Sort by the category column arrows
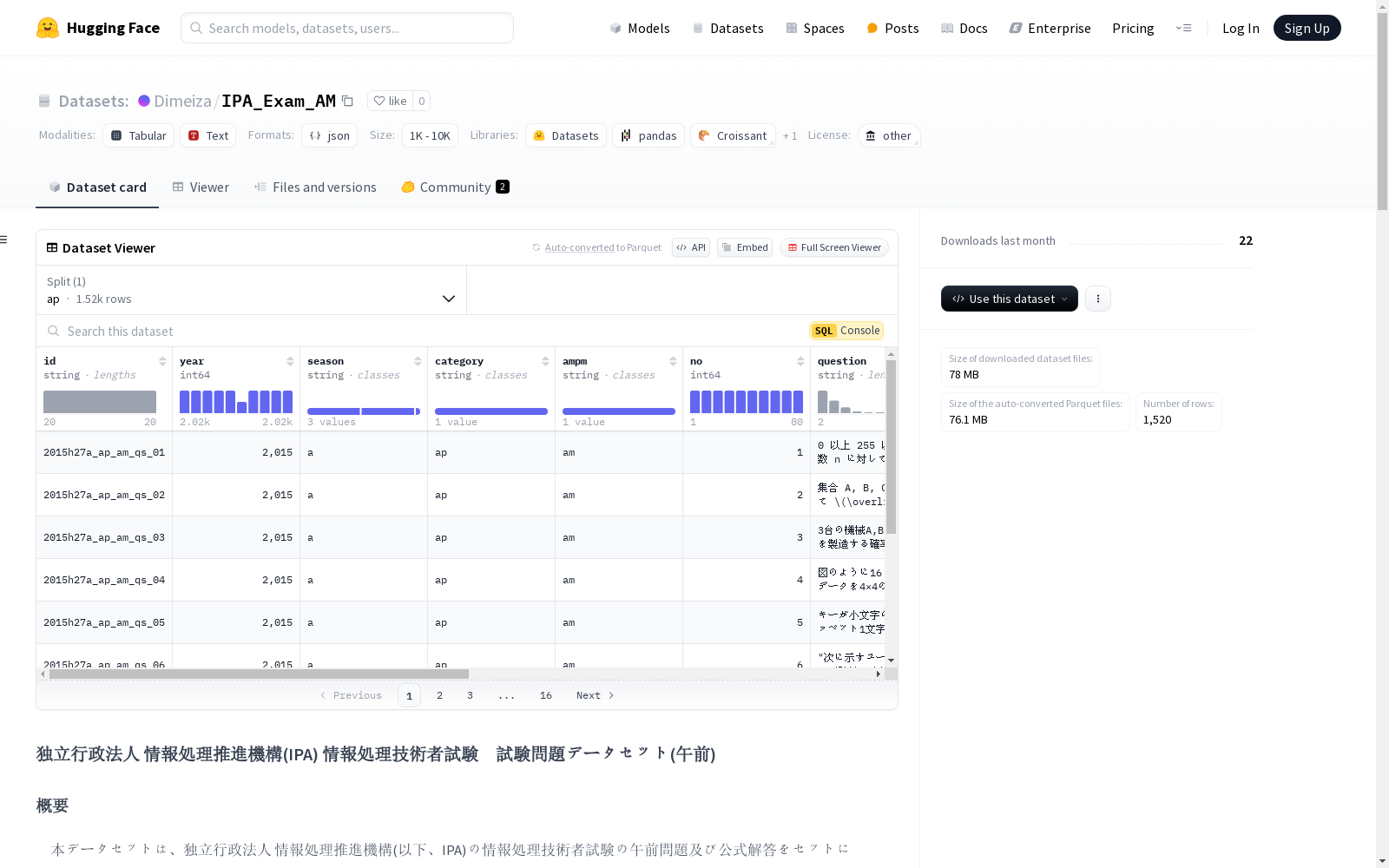Screen dimensions: 1389x868 tap(545, 361)
